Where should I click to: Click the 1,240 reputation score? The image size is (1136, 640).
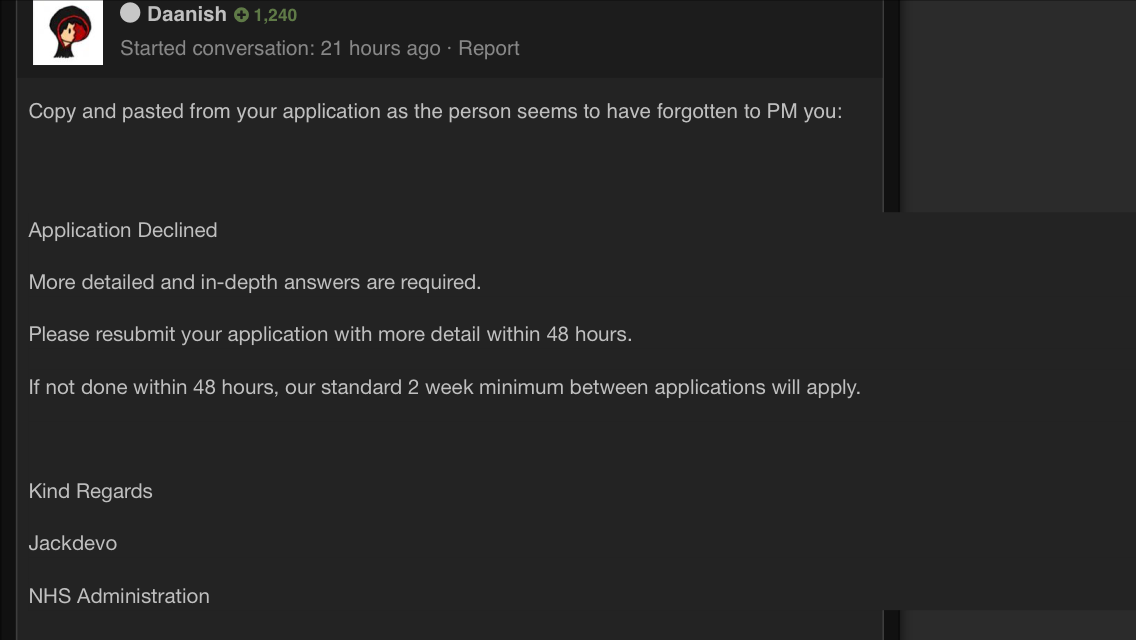[x=275, y=15]
